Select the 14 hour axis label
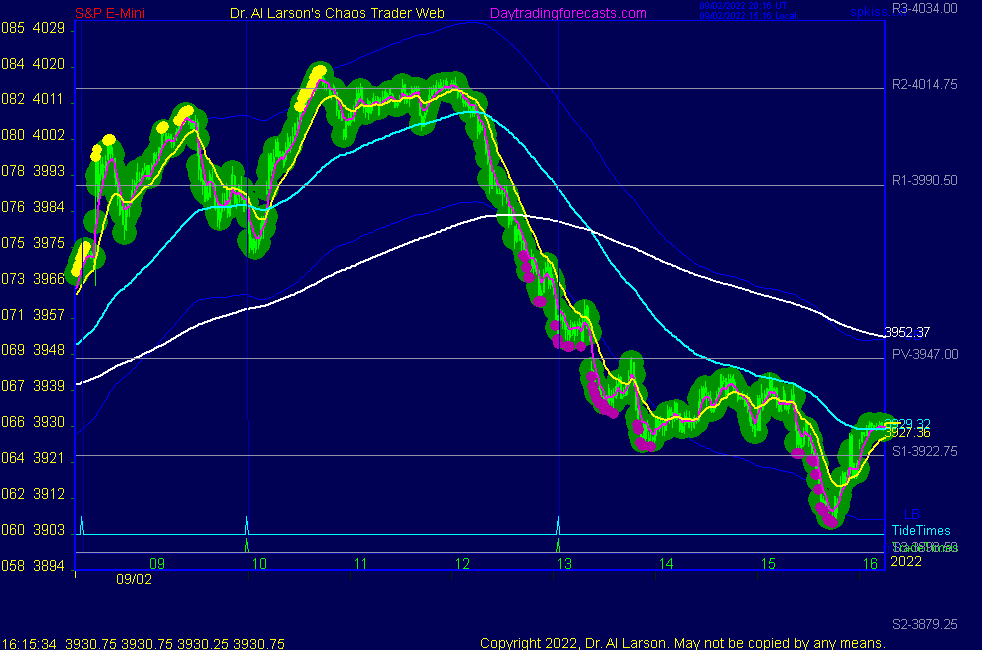Image resolution: width=982 pixels, height=650 pixels. click(x=666, y=564)
